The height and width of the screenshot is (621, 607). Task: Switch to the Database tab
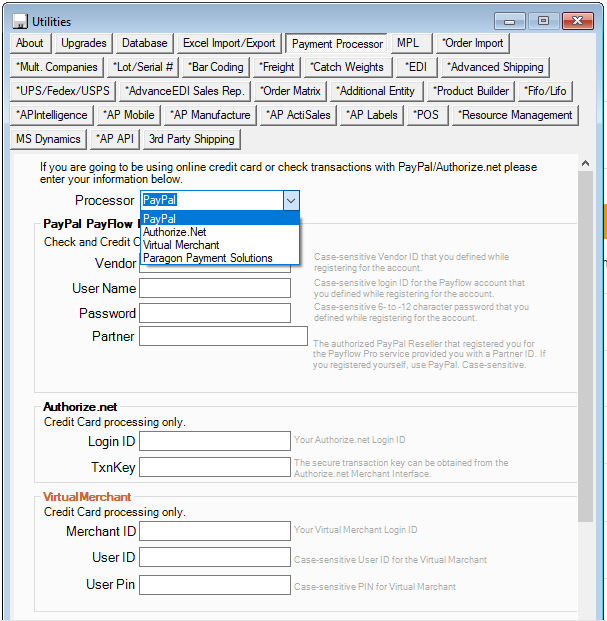pos(145,43)
